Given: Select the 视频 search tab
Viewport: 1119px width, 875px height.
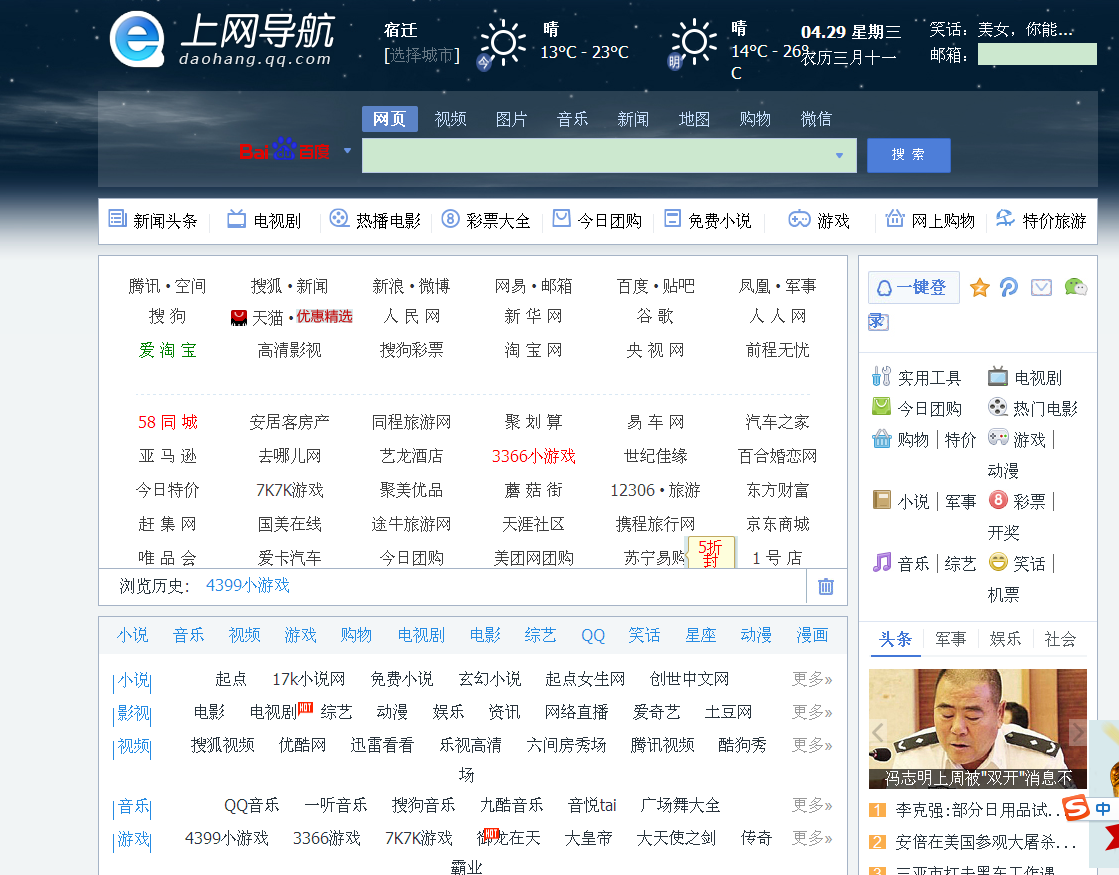Looking at the screenshot, I should 450,118.
